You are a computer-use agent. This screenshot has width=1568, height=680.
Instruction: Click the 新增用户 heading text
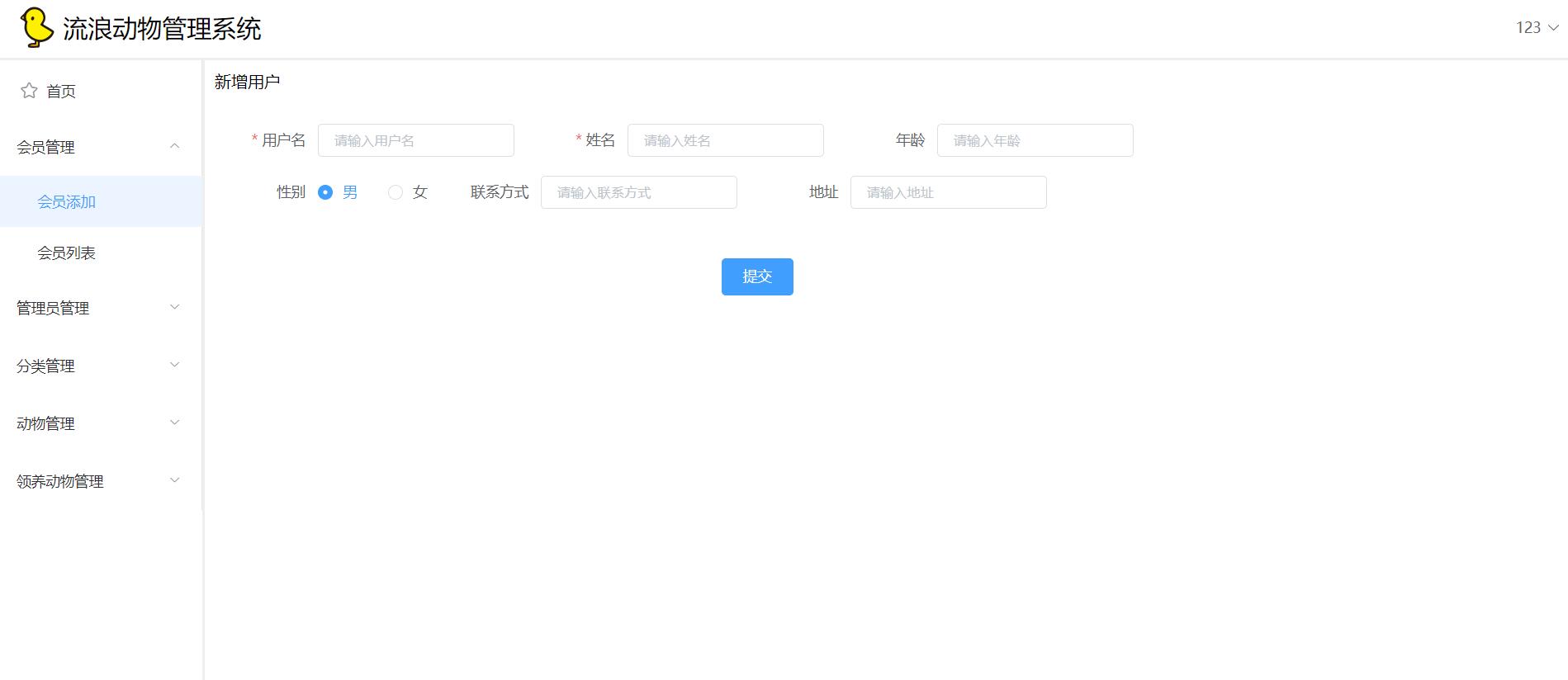247,82
